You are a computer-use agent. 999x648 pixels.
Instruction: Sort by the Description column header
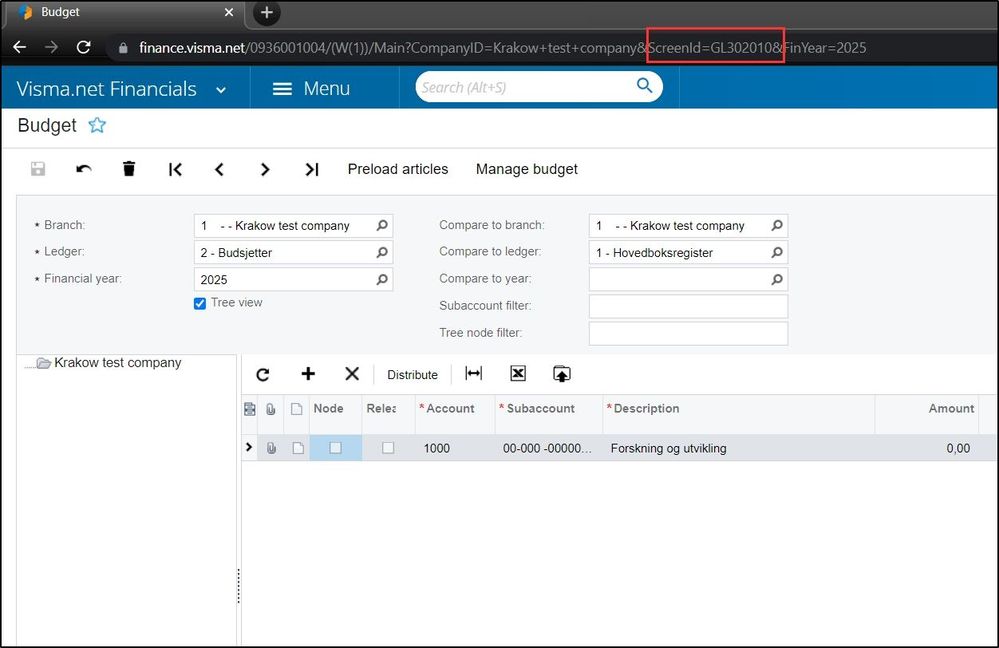[x=738, y=408]
